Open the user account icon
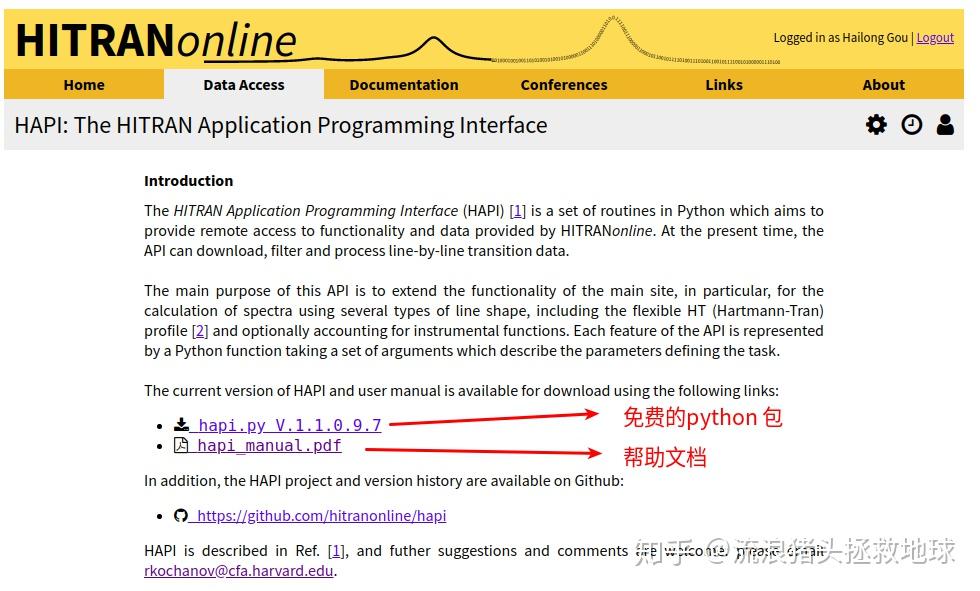Image resolution: width=980 pixels, height=591 pixels. [x=946, y=124]
